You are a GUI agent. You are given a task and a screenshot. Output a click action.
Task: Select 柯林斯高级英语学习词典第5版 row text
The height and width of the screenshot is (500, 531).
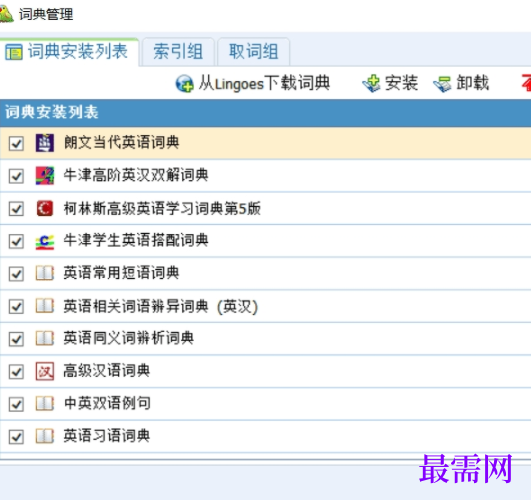pyautogui.click(x=163, y=208)
